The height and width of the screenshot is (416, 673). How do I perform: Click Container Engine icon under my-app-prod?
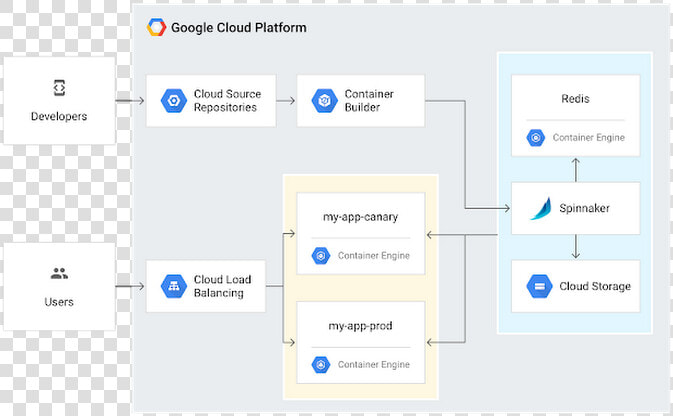321,365
